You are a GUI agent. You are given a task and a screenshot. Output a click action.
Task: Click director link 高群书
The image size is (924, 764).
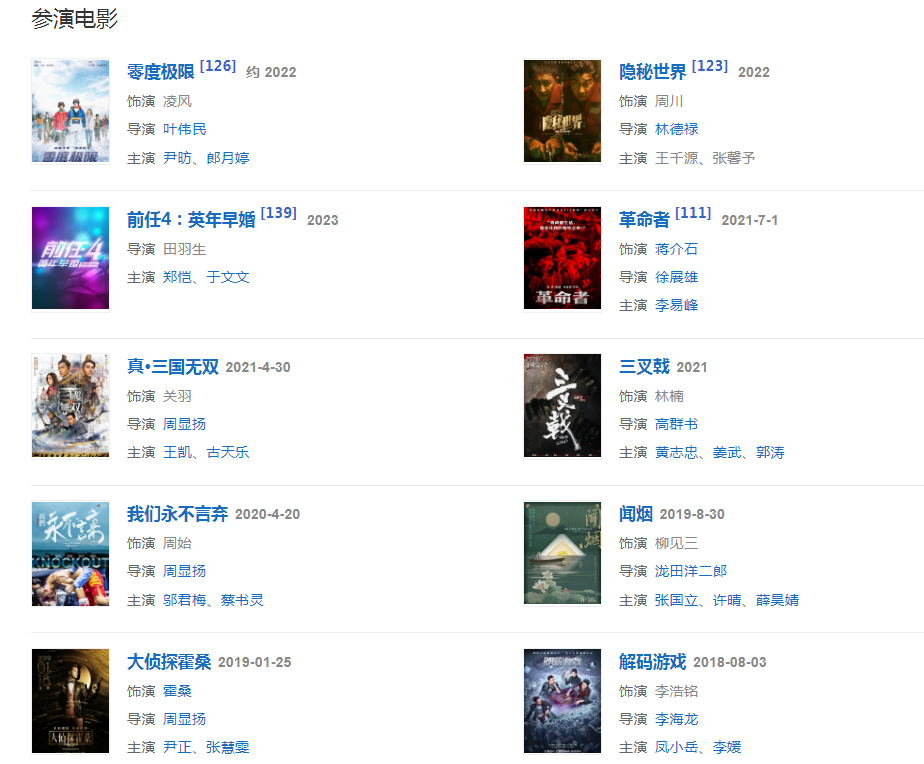click(x=676, y=424)
